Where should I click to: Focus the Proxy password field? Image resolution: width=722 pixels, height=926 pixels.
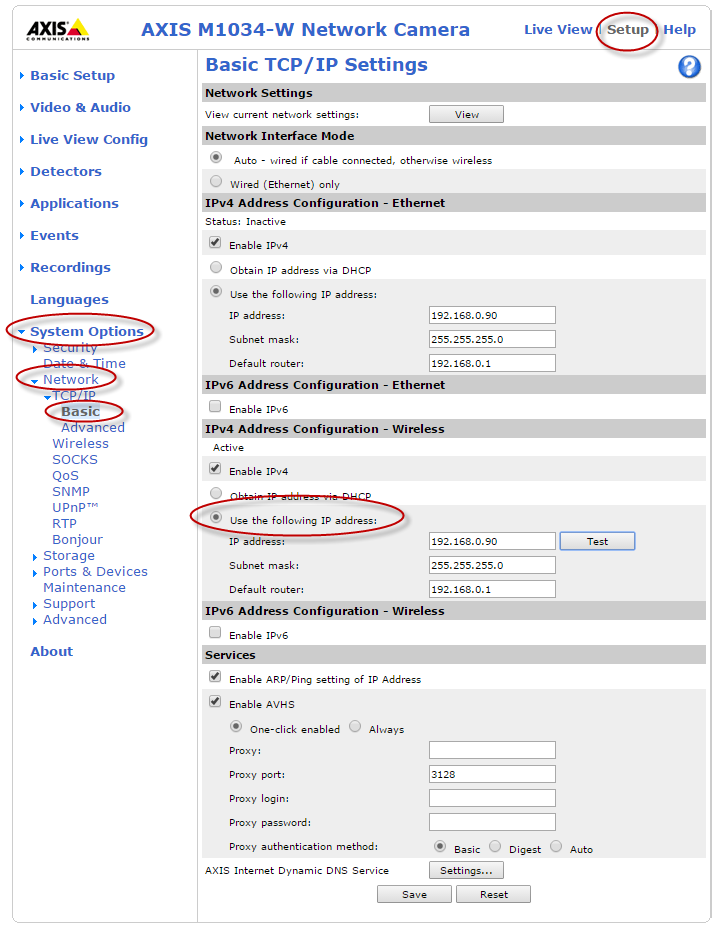[492, 822]
